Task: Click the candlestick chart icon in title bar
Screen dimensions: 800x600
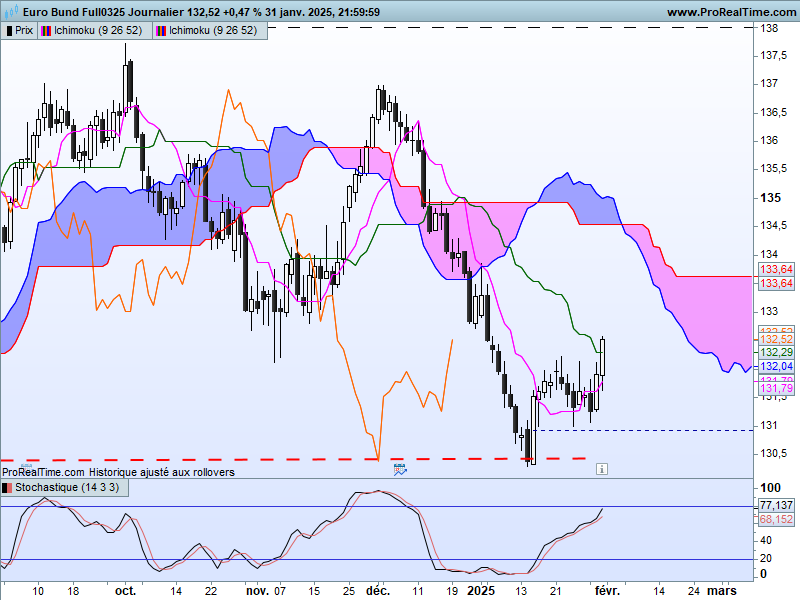Action: point(11,11)
